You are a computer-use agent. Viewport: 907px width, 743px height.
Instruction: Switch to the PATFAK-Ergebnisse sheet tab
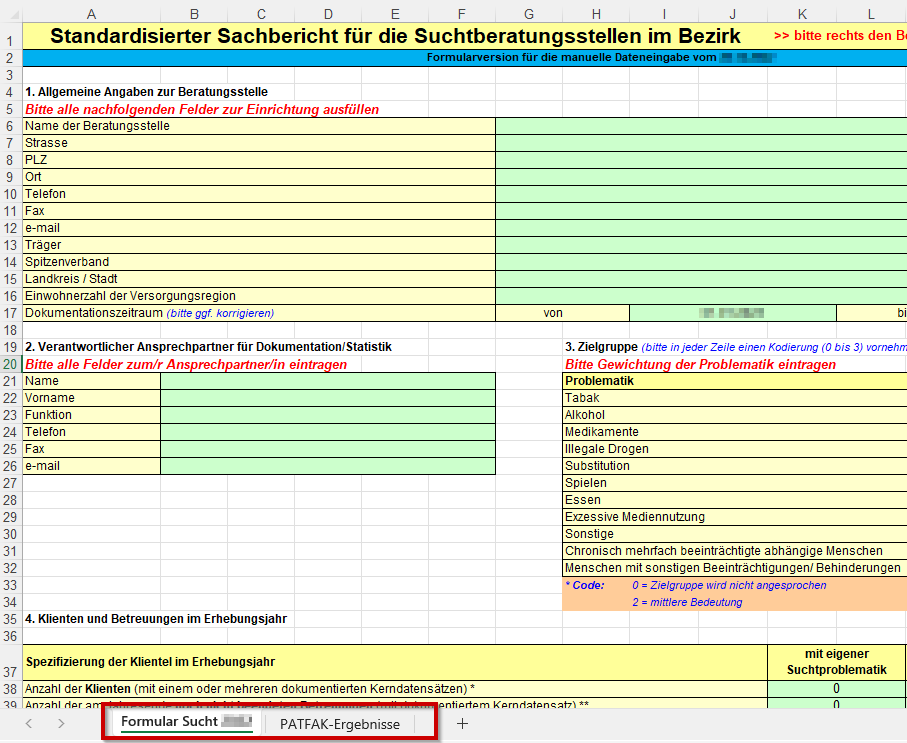pos(339,724)
